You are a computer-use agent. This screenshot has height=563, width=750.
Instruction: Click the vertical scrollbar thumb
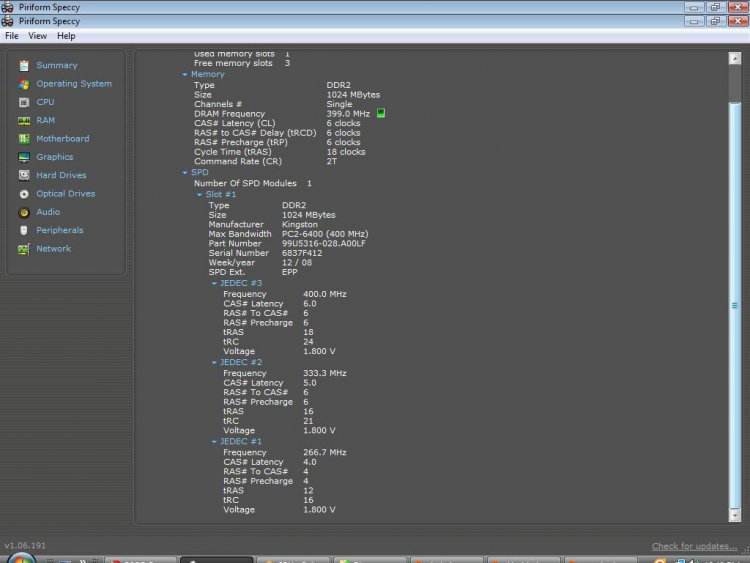click(735, 305)
